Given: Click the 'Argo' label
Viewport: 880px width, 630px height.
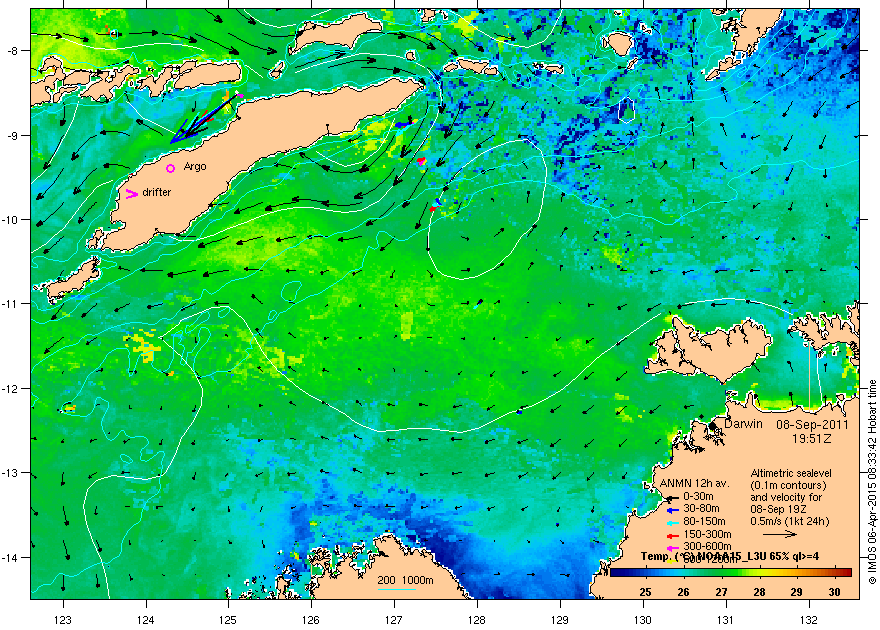Looking at the screenshot, I should coord(195,167).
